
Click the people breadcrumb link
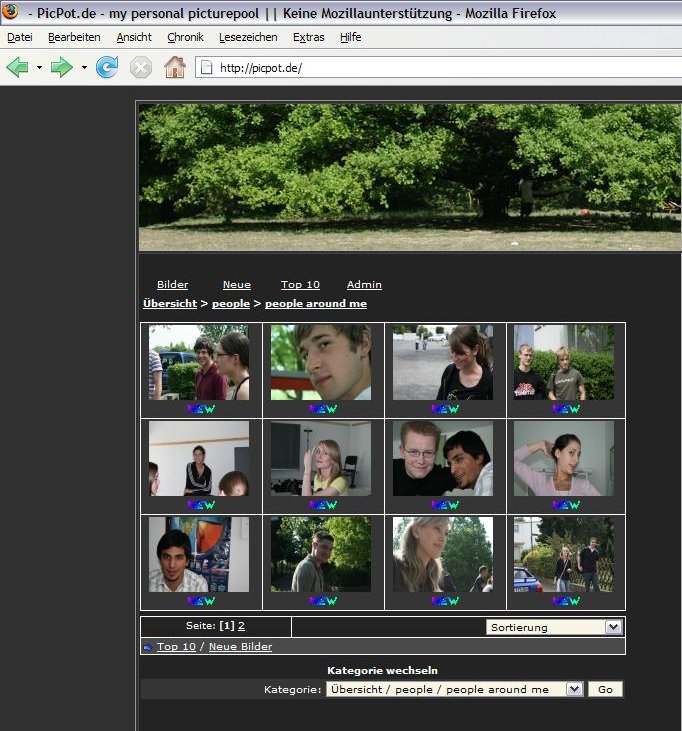(x=231, y=303)
